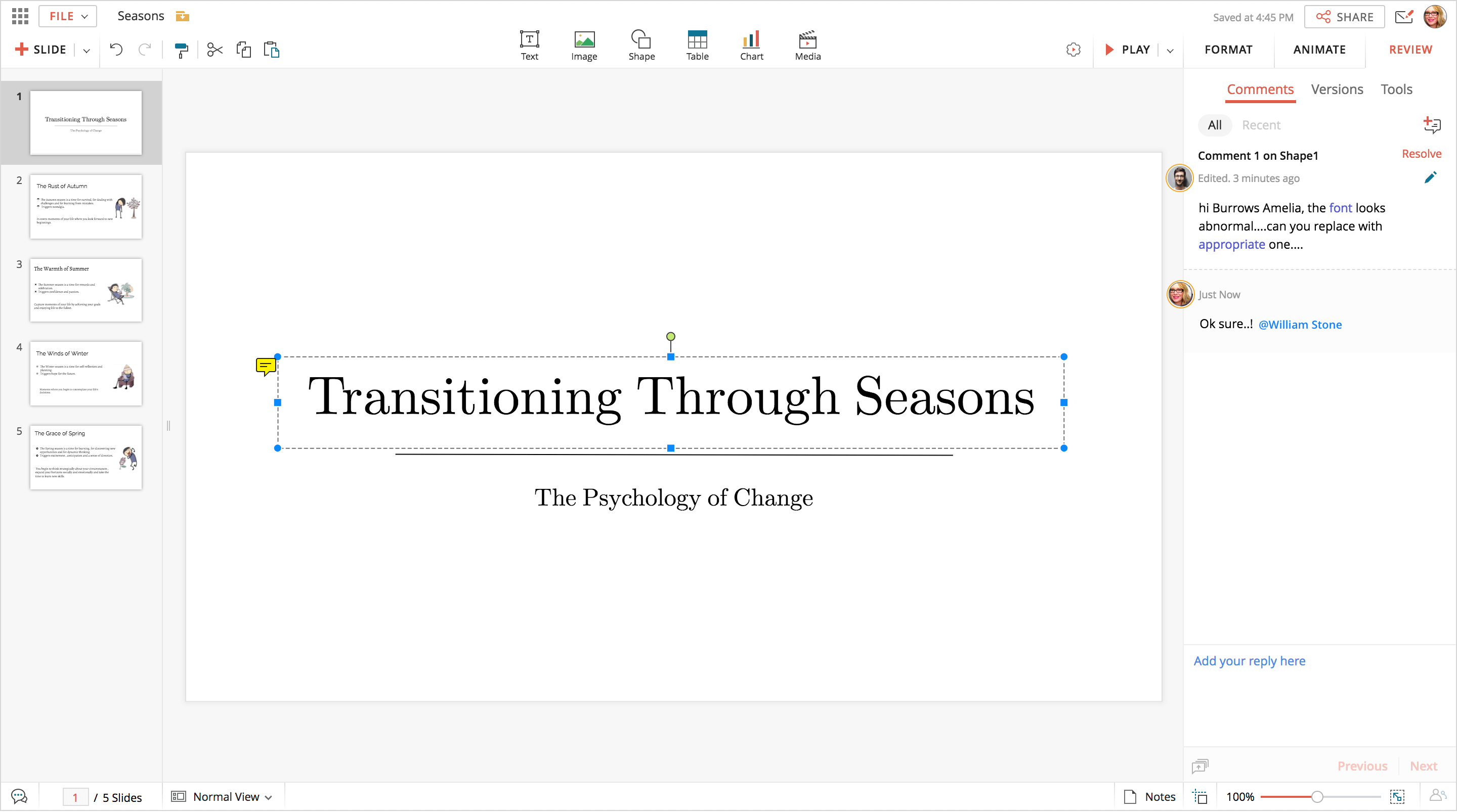
Task: Switch to the Recent comments filter
Action: (1261, 125)
